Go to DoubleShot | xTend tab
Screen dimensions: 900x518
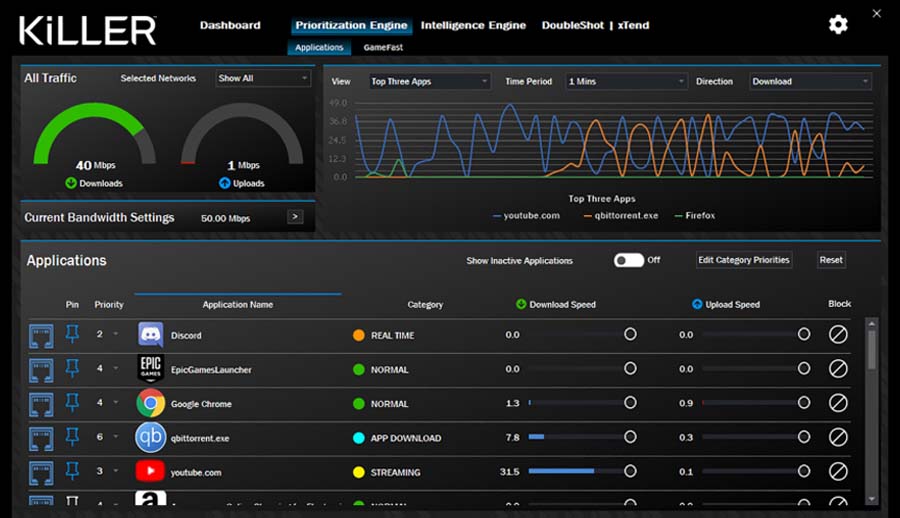click(595, 25)
